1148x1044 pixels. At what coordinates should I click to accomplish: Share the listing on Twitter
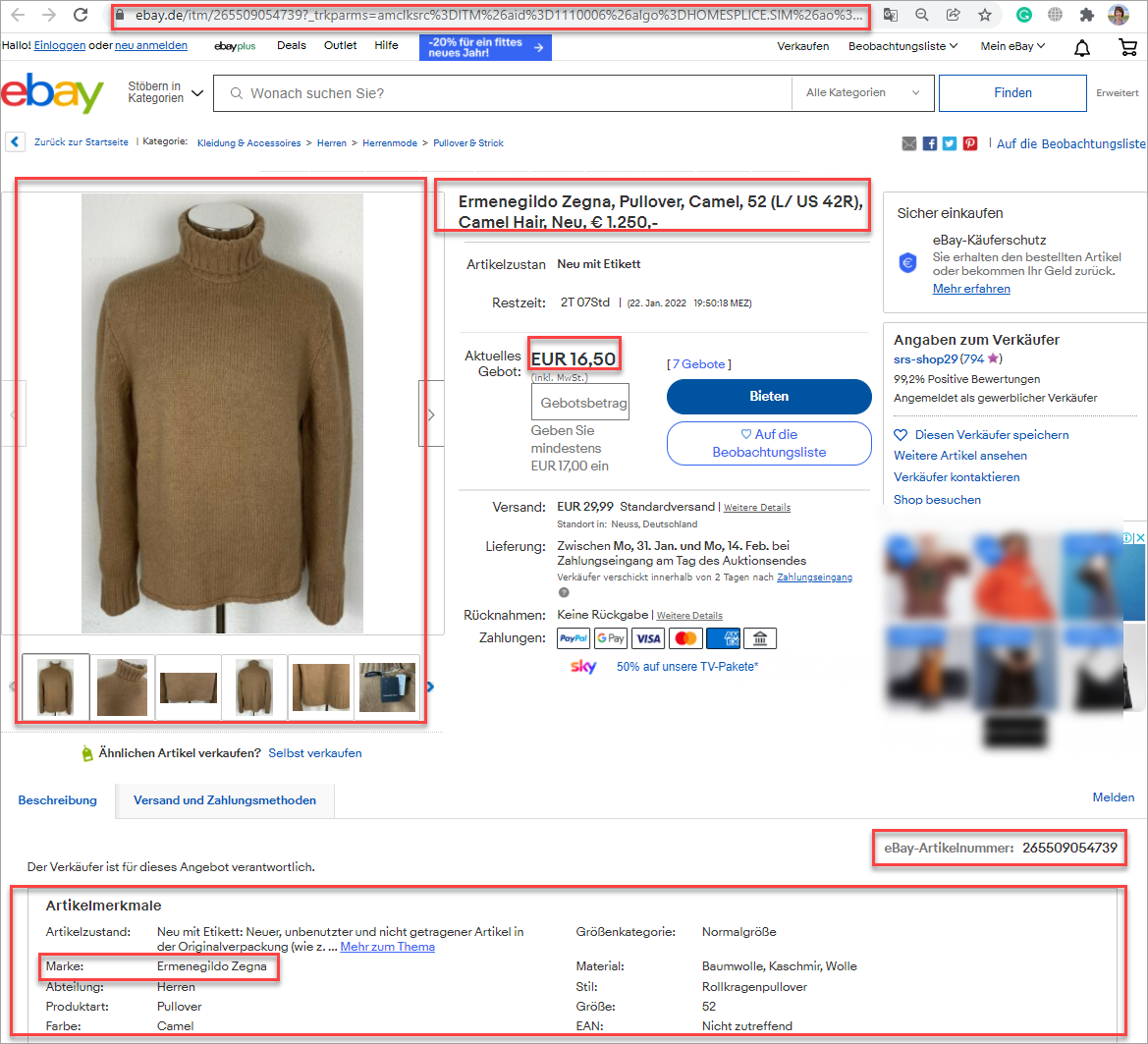[950, 143]
